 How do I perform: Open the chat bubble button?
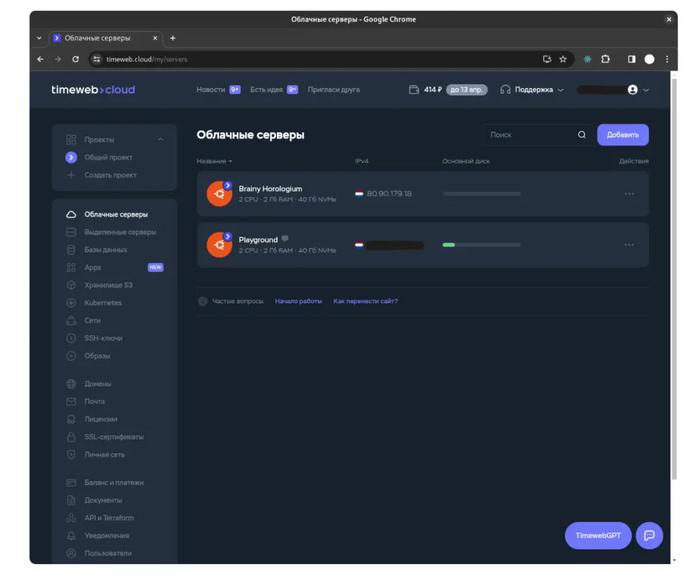tap(649, 535)
